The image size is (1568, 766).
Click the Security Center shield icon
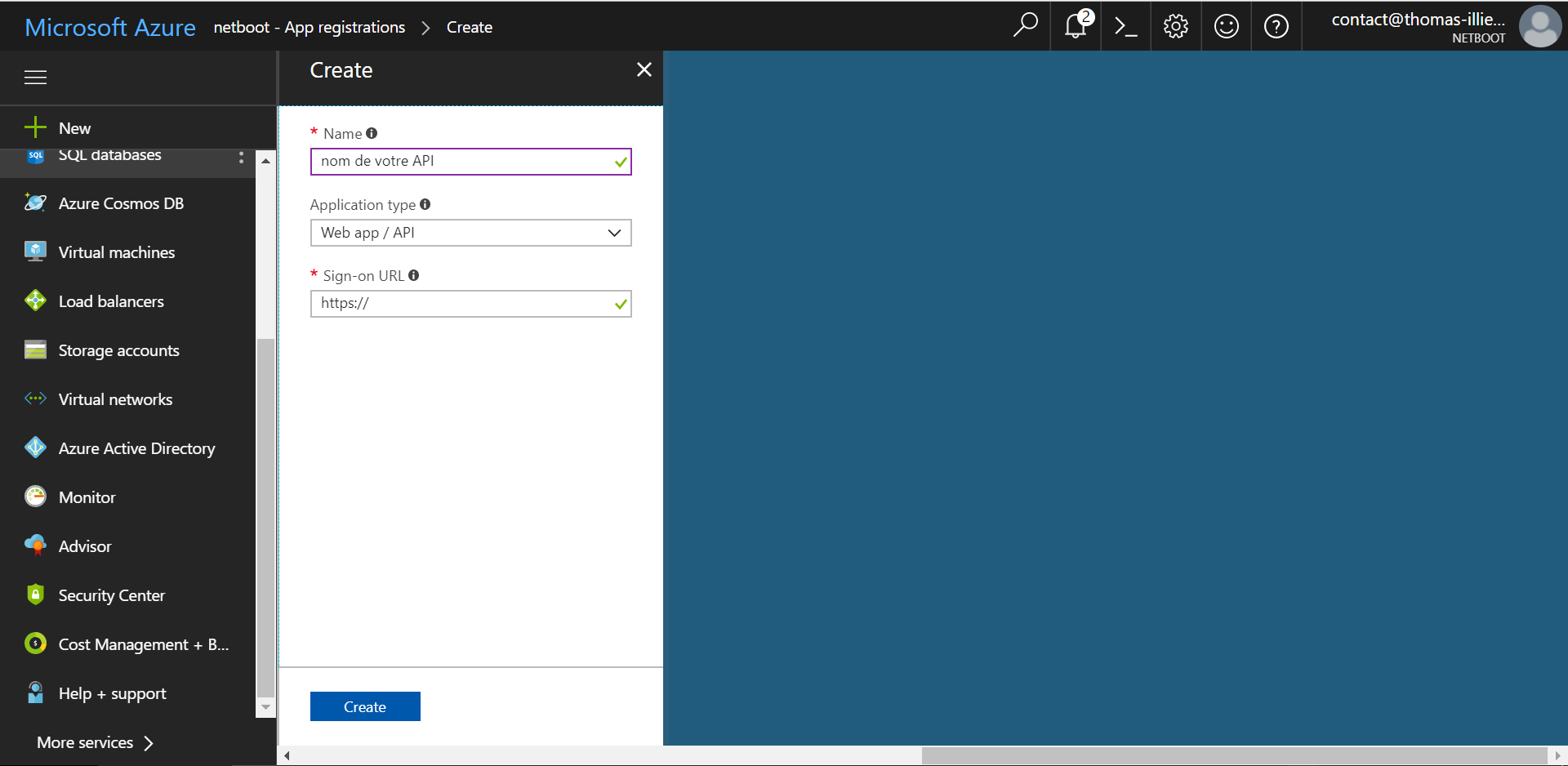(35, 595)
